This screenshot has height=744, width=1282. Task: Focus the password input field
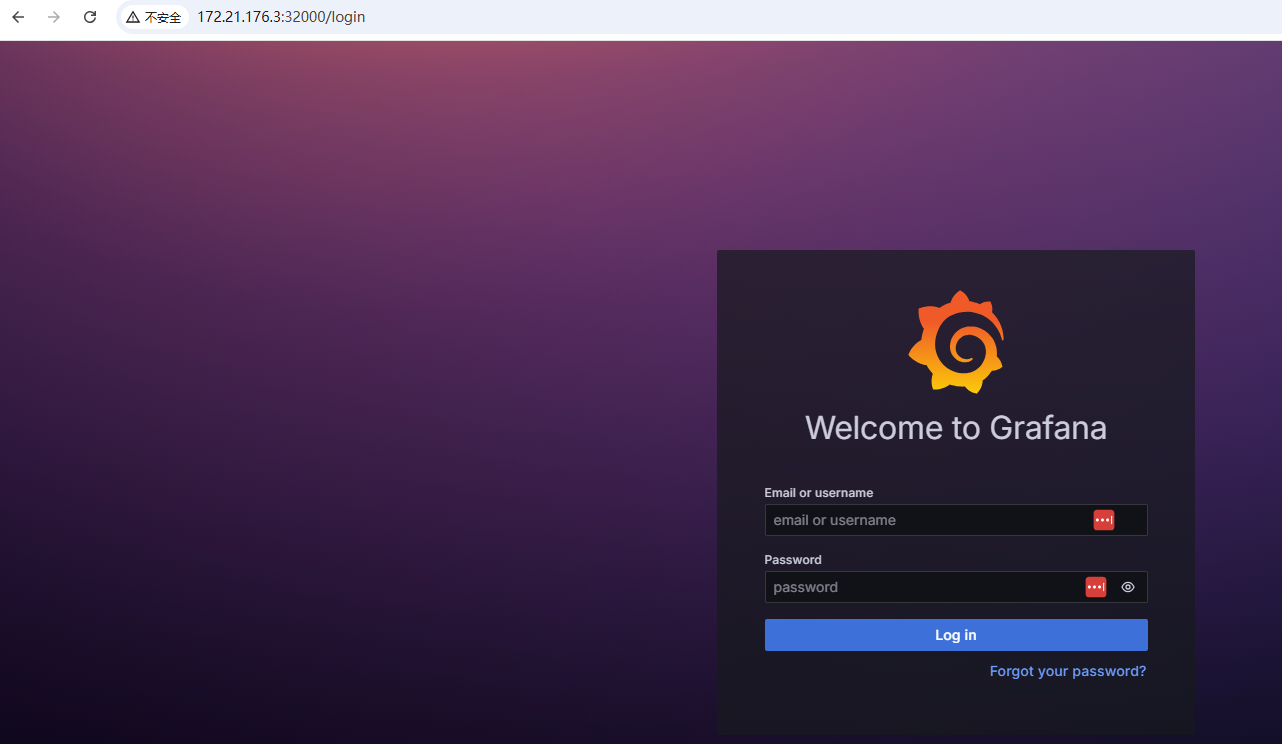coord(956,587)
